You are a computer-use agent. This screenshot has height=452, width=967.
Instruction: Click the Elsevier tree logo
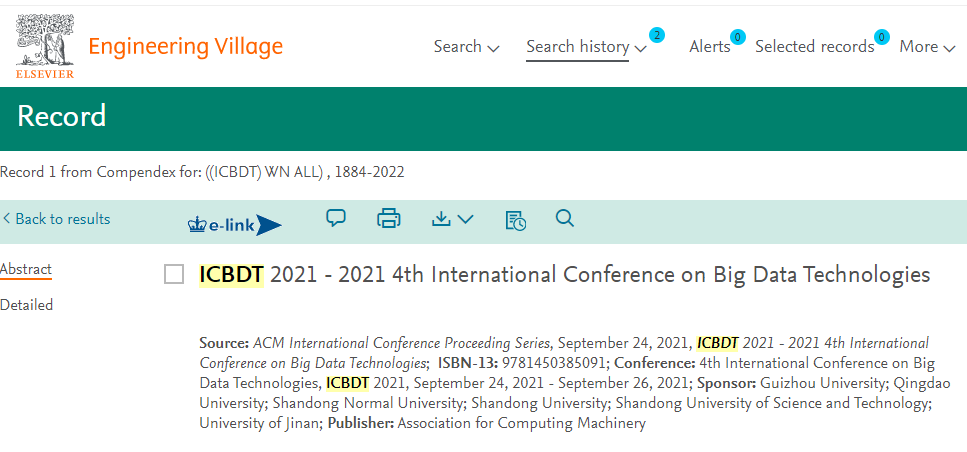point(45,46)
